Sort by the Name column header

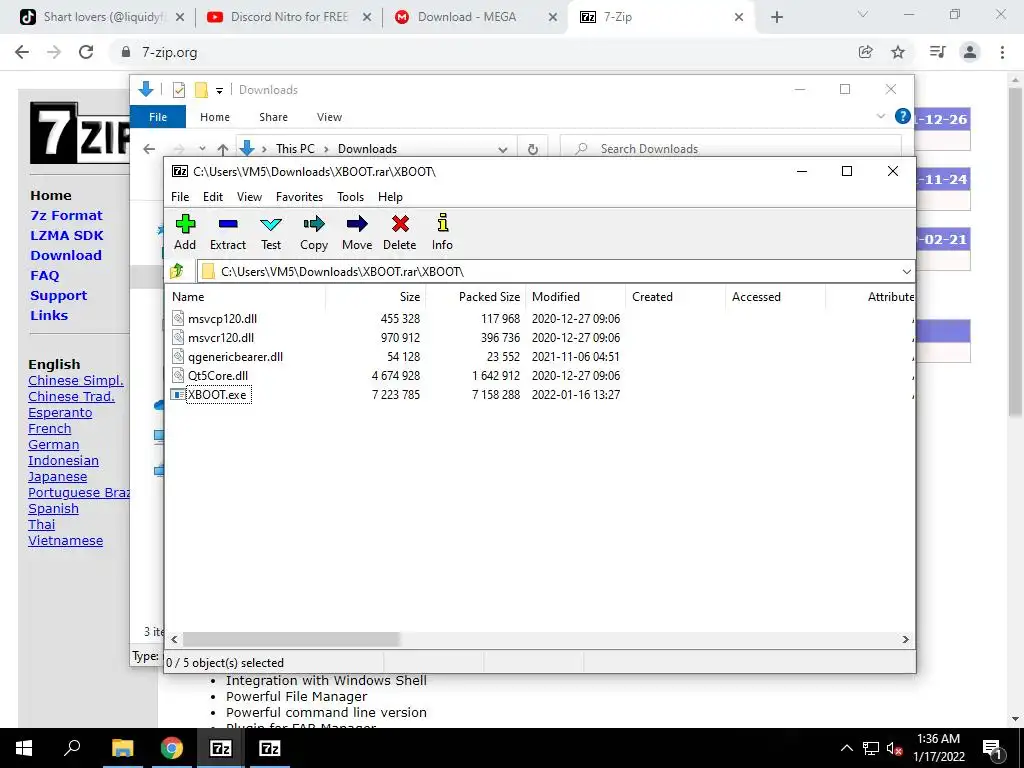point(245,296)
